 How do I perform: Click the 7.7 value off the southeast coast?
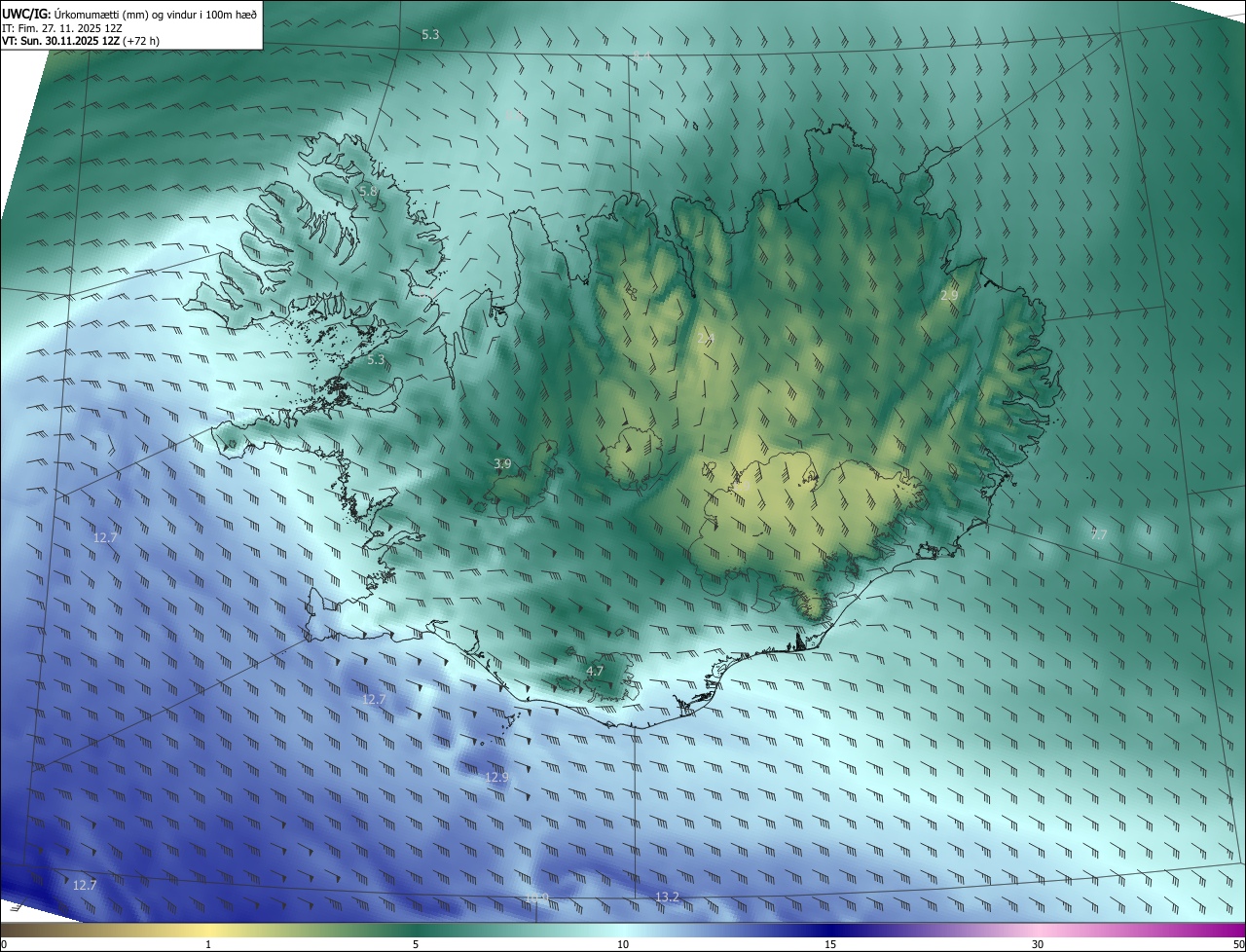point(1099,534)
